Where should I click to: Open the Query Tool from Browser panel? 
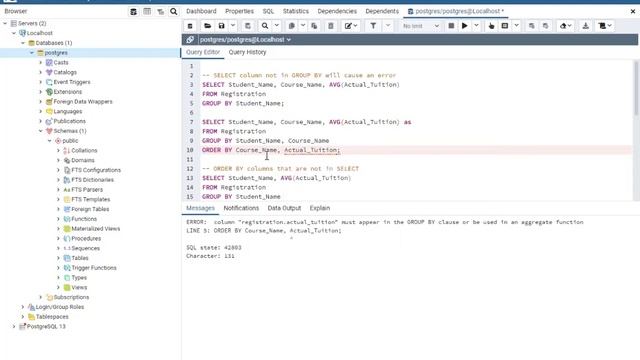pos(133,11)
